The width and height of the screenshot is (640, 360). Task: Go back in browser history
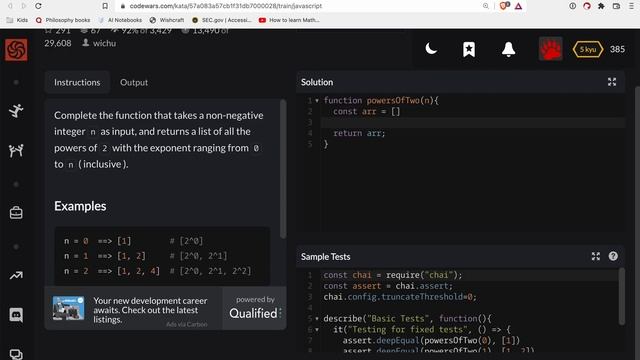[10, 6]
